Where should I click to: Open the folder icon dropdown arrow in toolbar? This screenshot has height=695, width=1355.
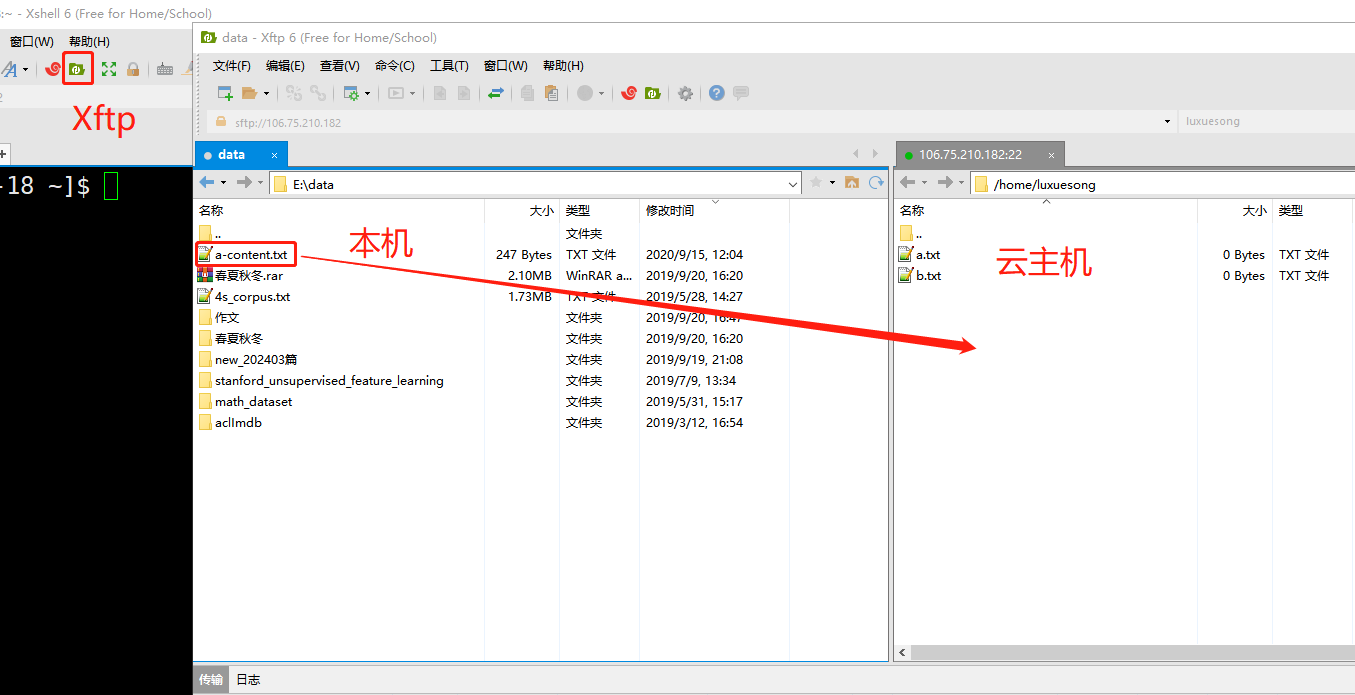coord(266,94)
